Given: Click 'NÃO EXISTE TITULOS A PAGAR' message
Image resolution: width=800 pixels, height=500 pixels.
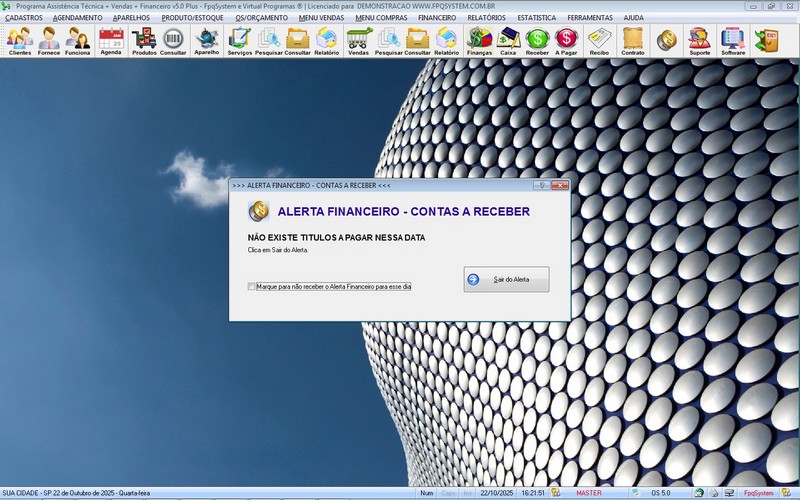Looking at the screenshot, I should (336, 238).
